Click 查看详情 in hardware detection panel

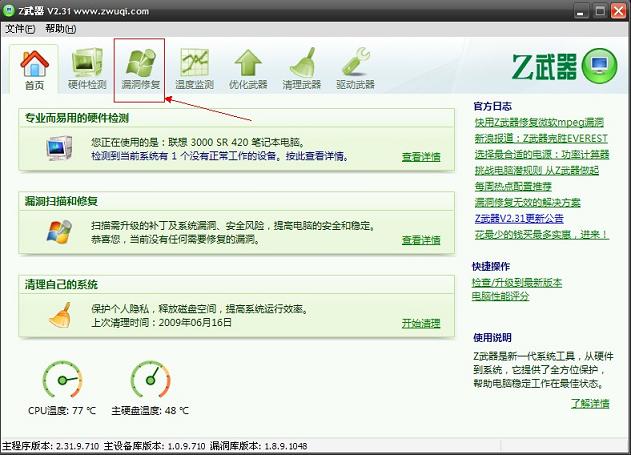pos(421,157)
